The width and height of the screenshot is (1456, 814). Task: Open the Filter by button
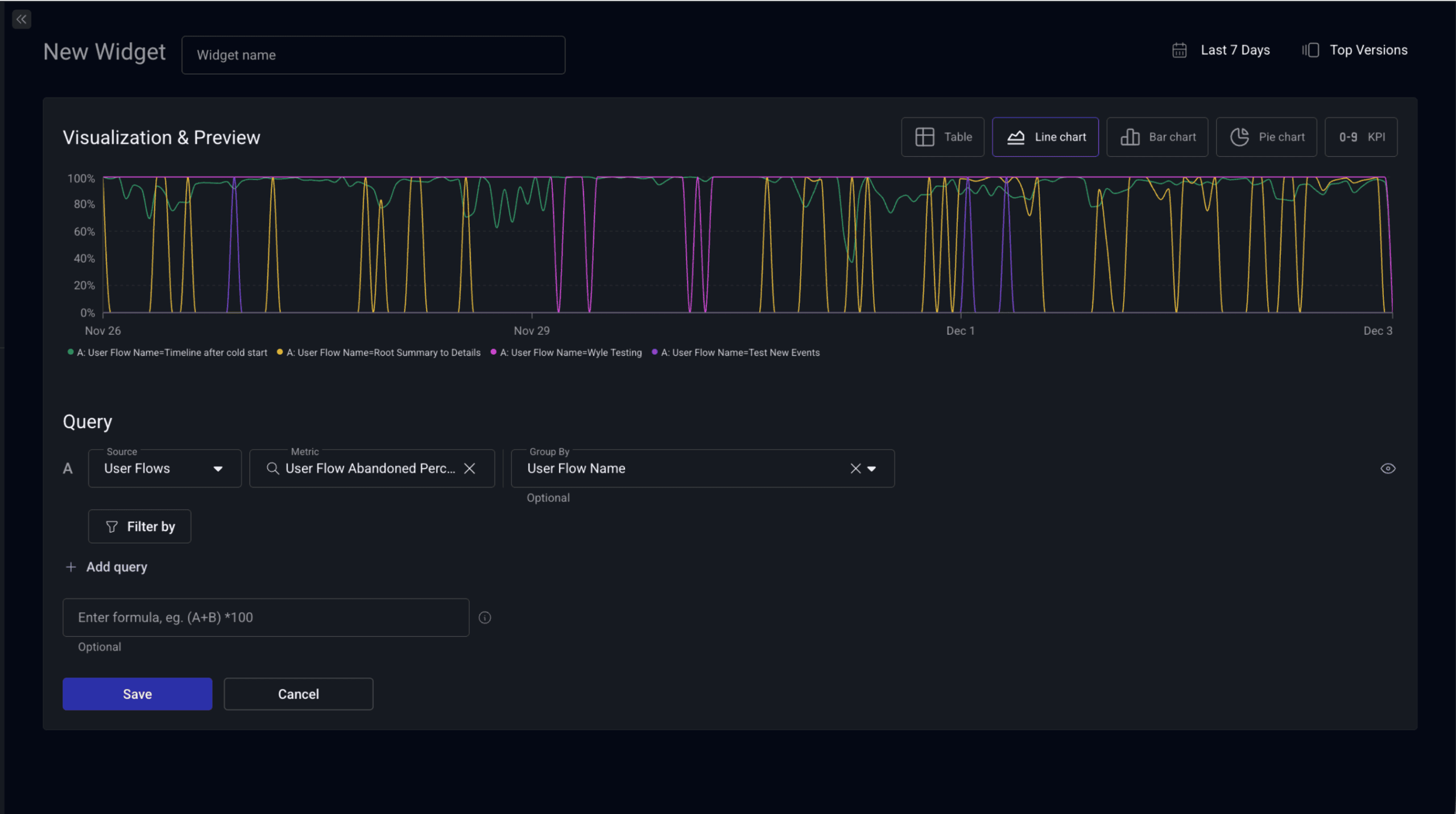point(139,526)
